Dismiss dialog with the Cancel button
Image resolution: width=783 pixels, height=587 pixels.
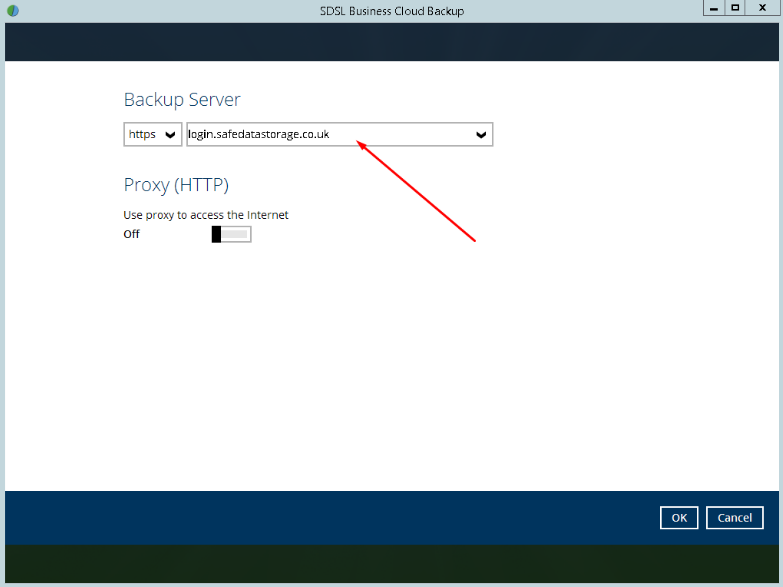pos(735,518)
